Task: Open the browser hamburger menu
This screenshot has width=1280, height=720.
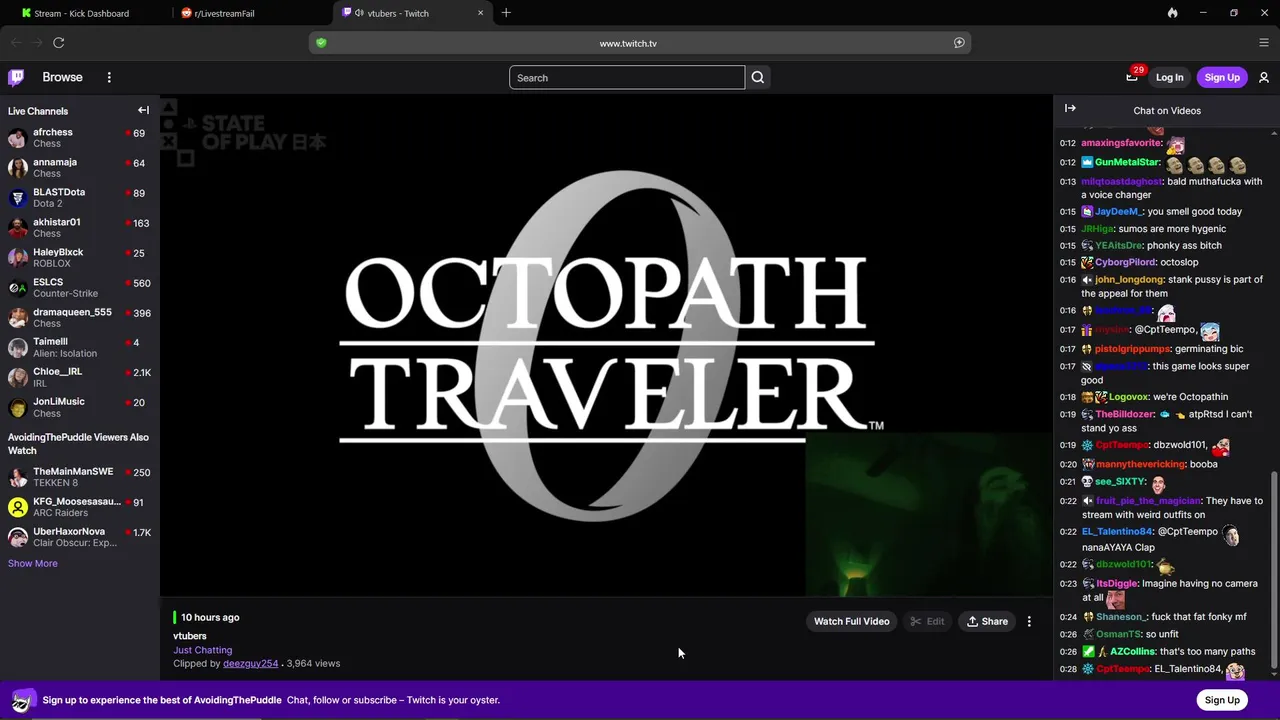Action: coord(1264,42)
